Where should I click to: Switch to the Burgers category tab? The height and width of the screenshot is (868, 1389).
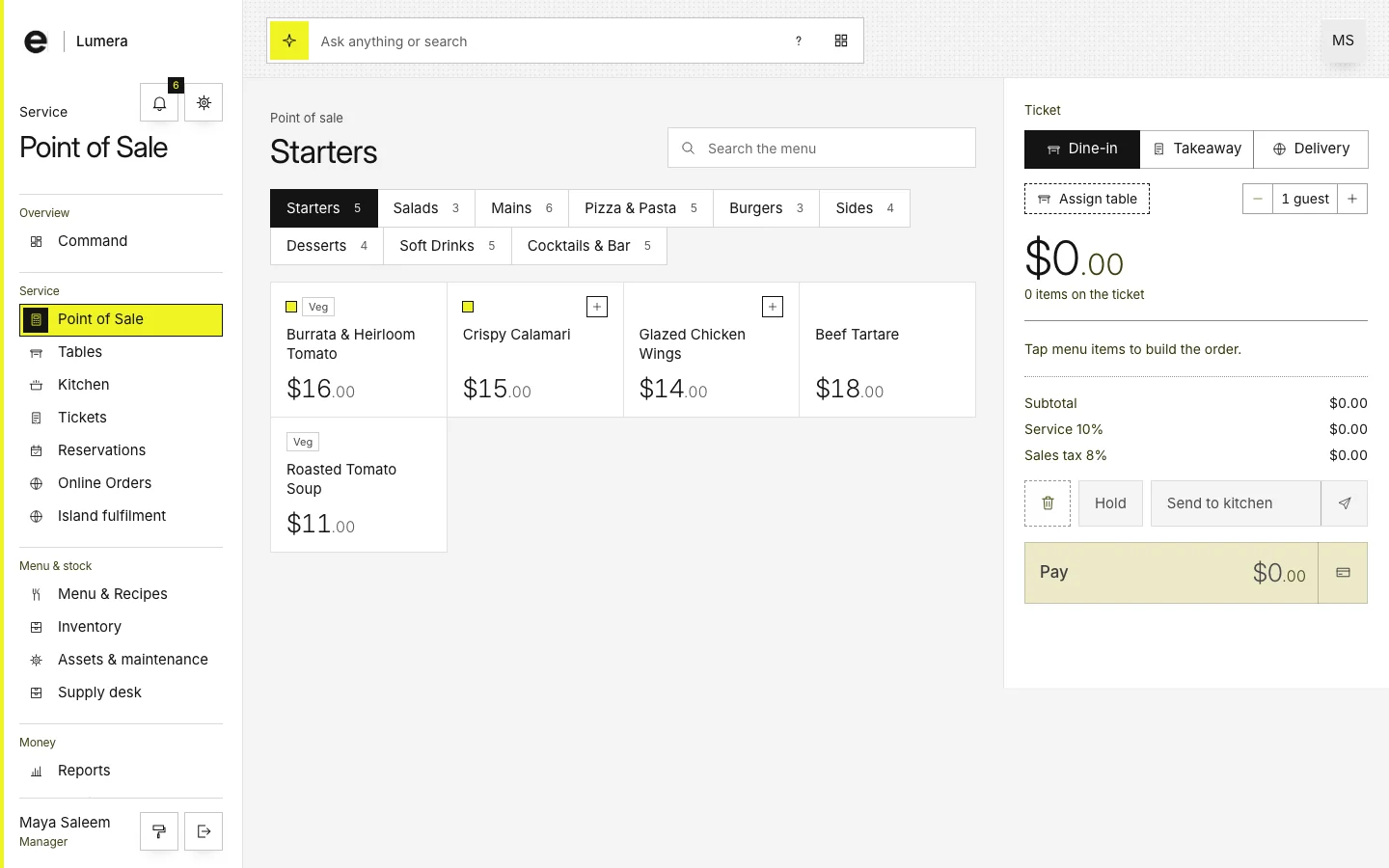click(766, 208)
